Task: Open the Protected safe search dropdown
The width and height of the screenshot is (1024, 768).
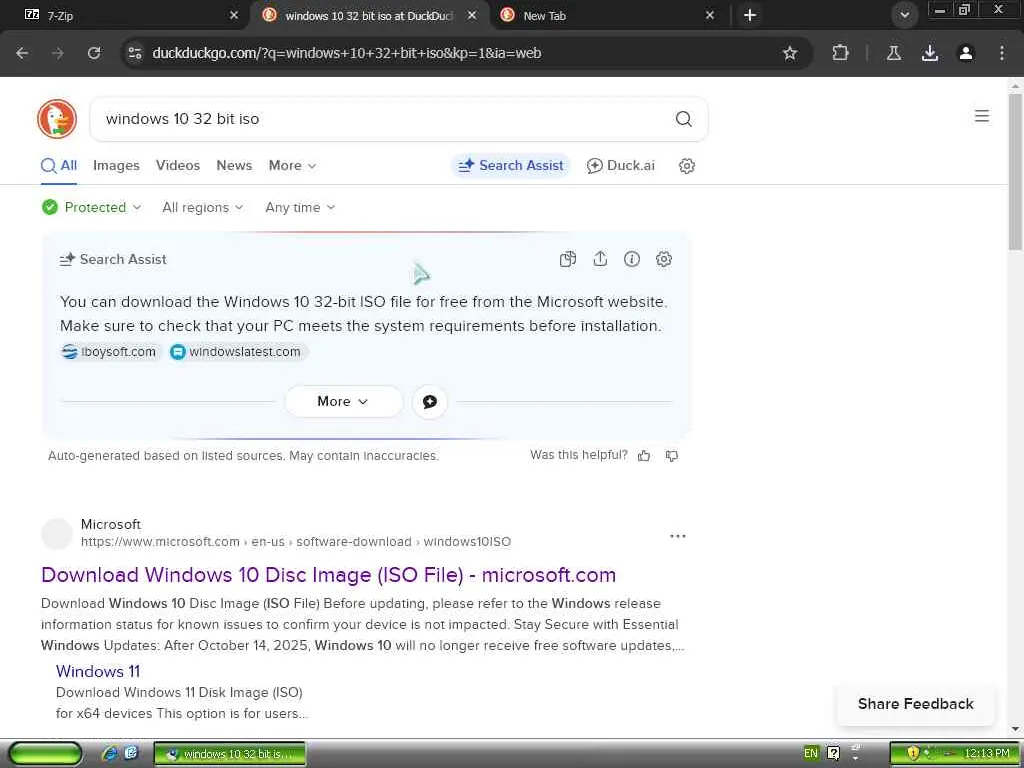Action: tap(91, 208)
